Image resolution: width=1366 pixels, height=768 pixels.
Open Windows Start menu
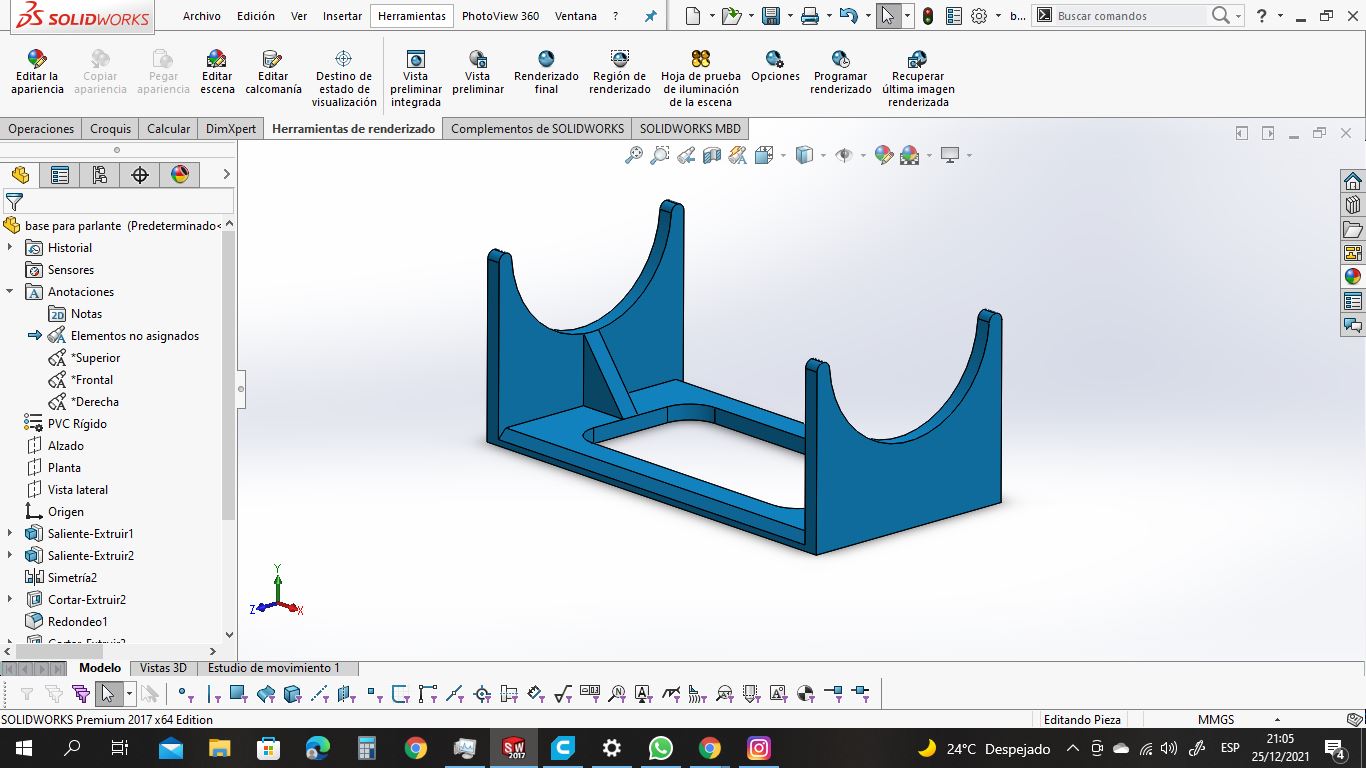pos(23,748)
